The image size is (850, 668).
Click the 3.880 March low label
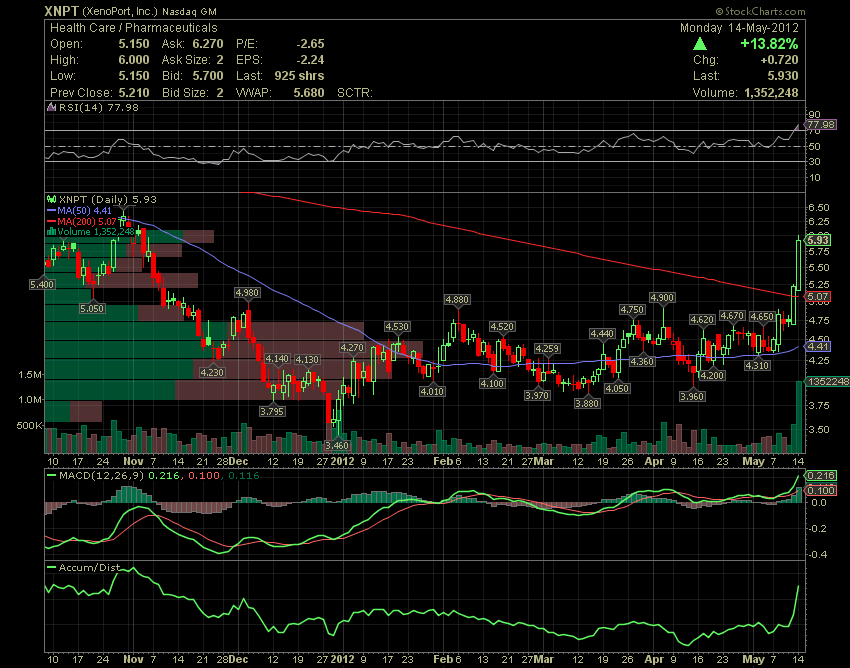point(587,403)
